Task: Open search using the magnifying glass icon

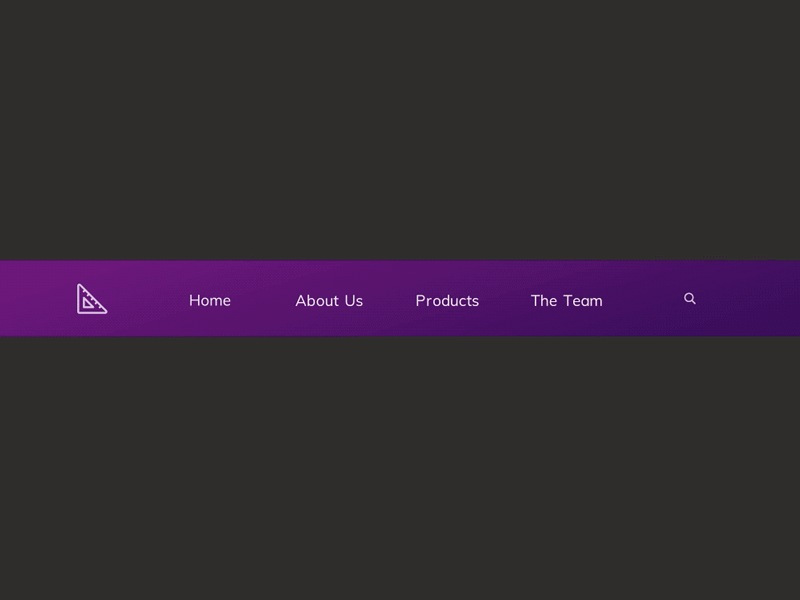Action: pyautogui.click(x=689, y=298)
